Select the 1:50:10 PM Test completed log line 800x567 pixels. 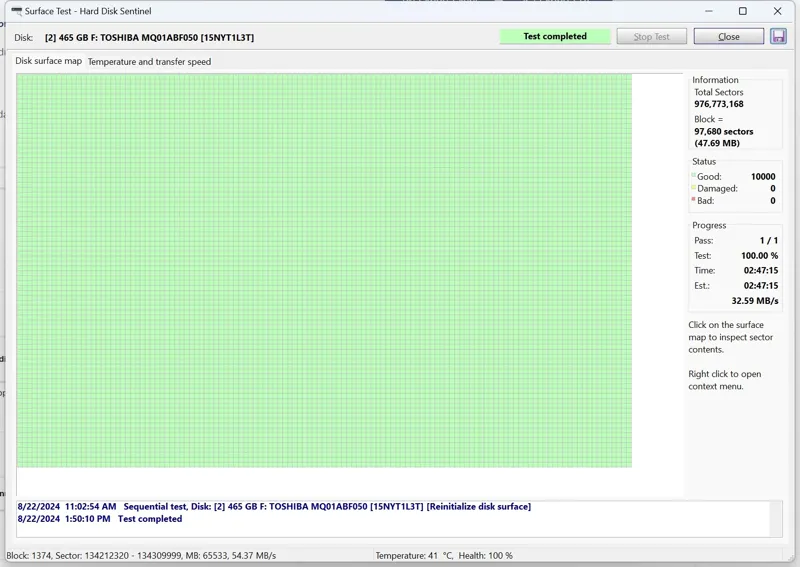pyautogui.click(x=100, y=519)
